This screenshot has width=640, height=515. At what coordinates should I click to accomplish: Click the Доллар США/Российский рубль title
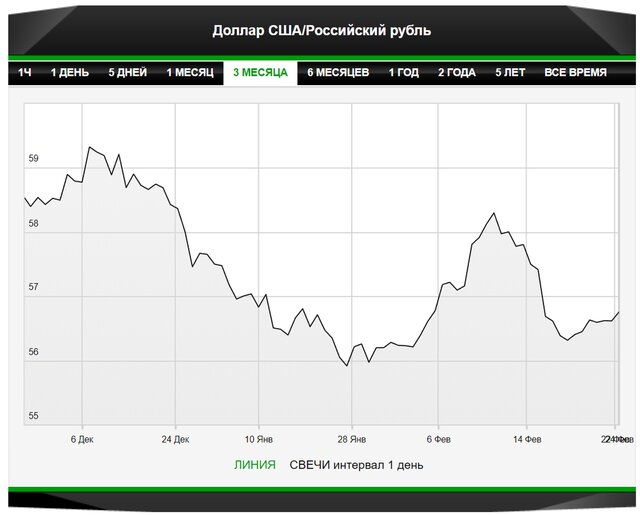click(322, 30)
